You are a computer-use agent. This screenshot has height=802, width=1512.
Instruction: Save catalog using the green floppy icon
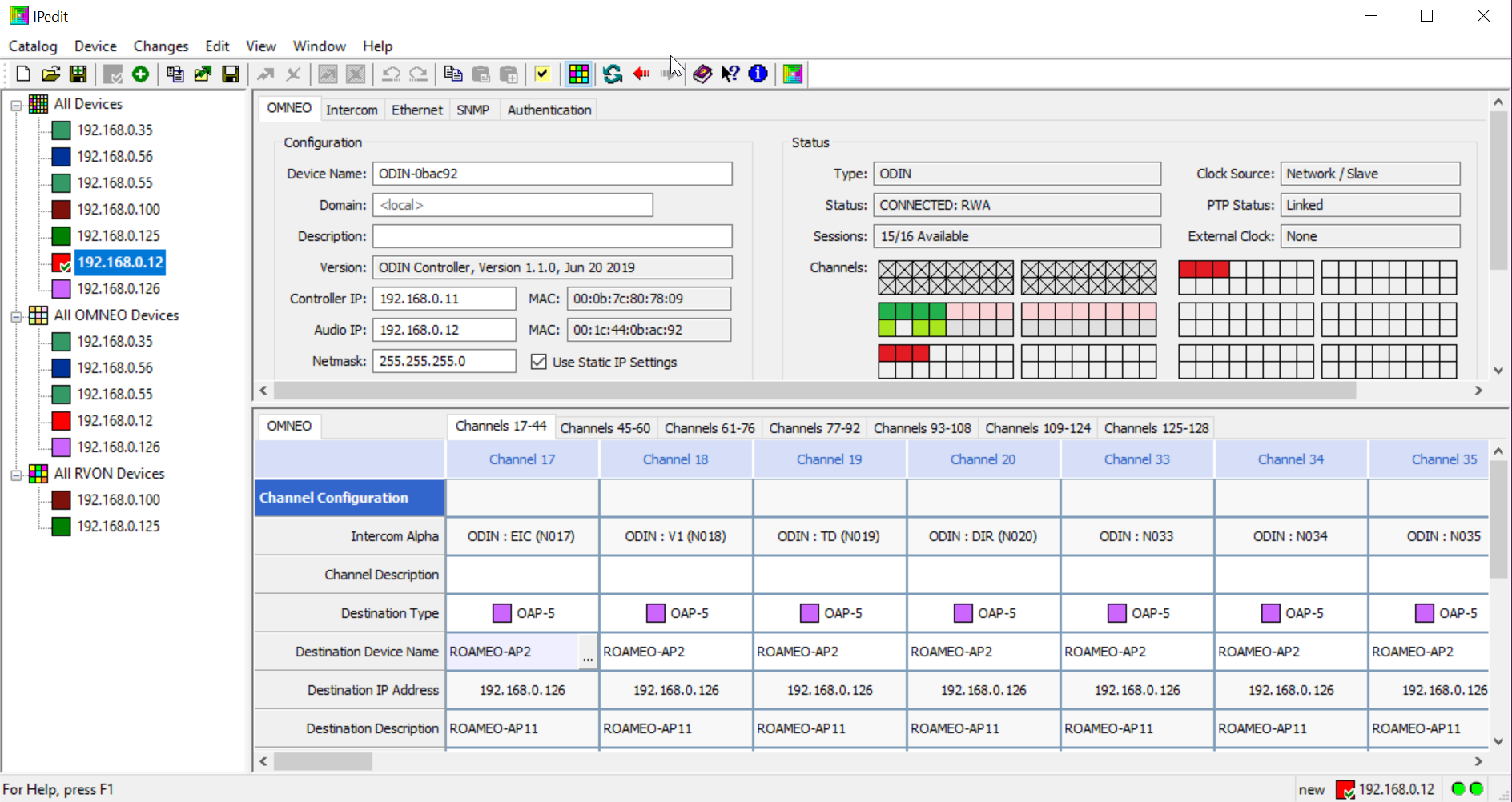[78, 74]
